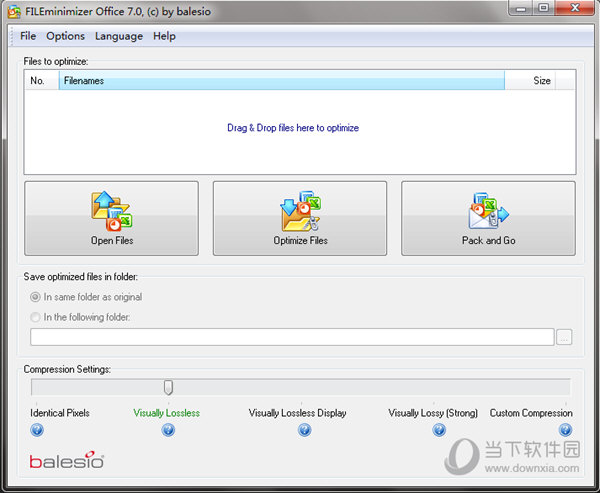
Task: Click the output folder path field
Action: (x=292, y=337)
